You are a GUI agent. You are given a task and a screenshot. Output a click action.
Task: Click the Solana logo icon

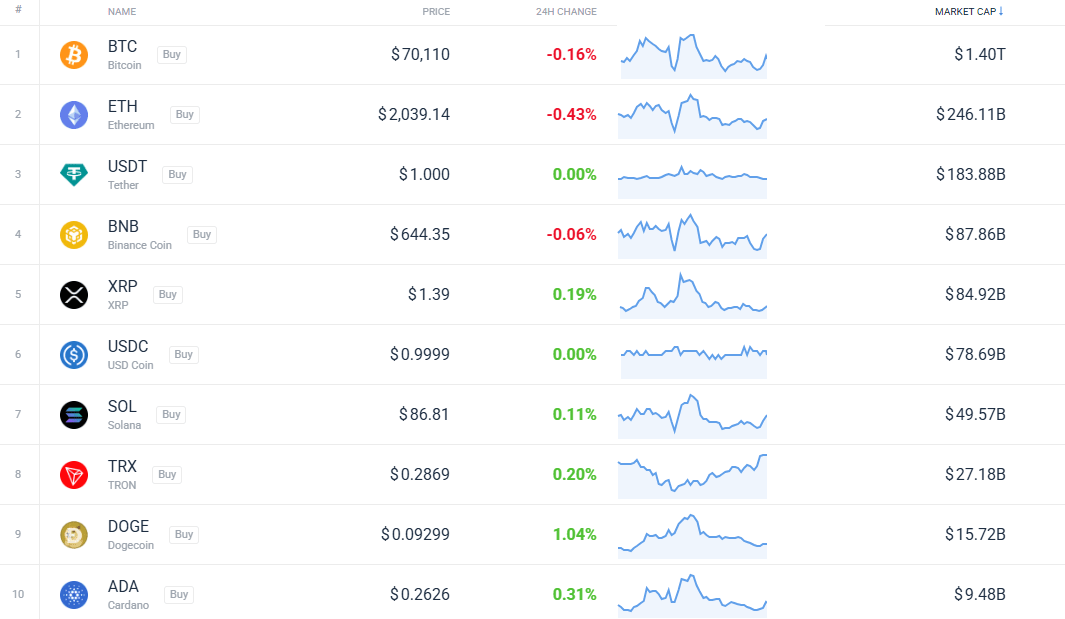(74, 415)
